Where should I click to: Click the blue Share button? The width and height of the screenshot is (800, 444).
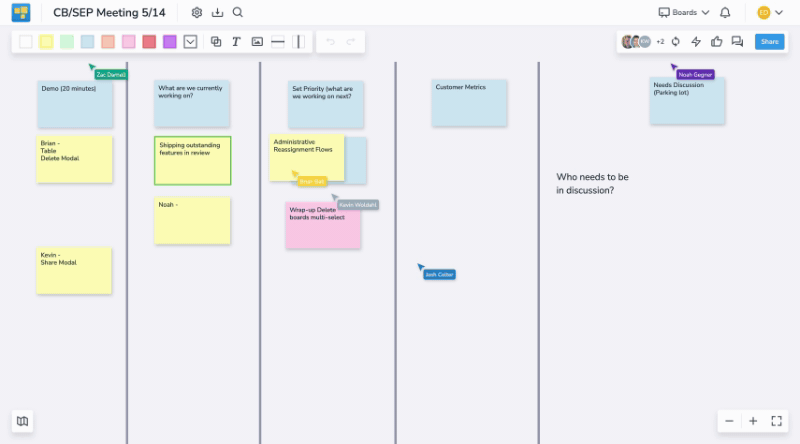pyautogui.click(x=769, y=42)
